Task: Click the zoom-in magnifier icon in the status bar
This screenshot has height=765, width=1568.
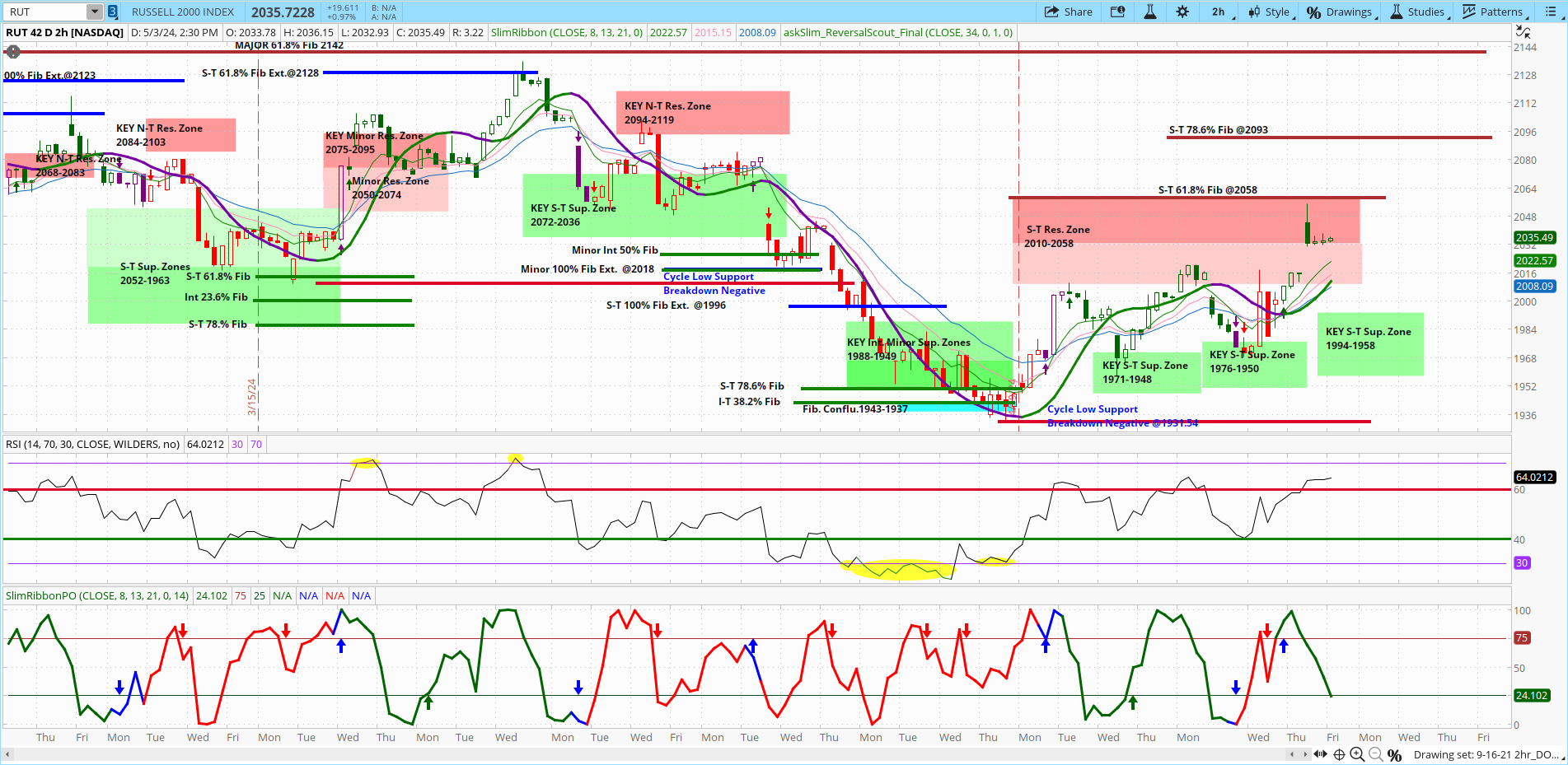Action: tap(1356, 753)
